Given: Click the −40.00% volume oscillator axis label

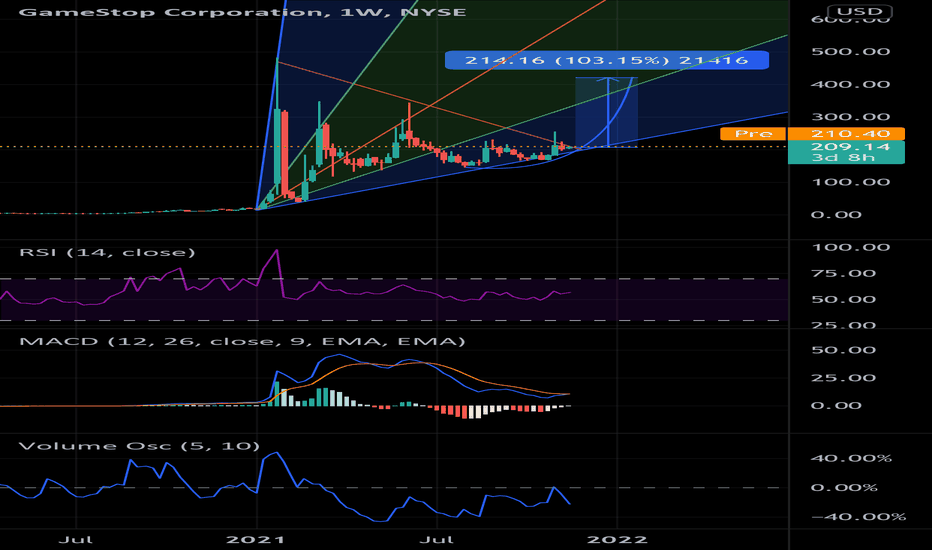Looking at the screenshot, I should (x=858, y=517).
